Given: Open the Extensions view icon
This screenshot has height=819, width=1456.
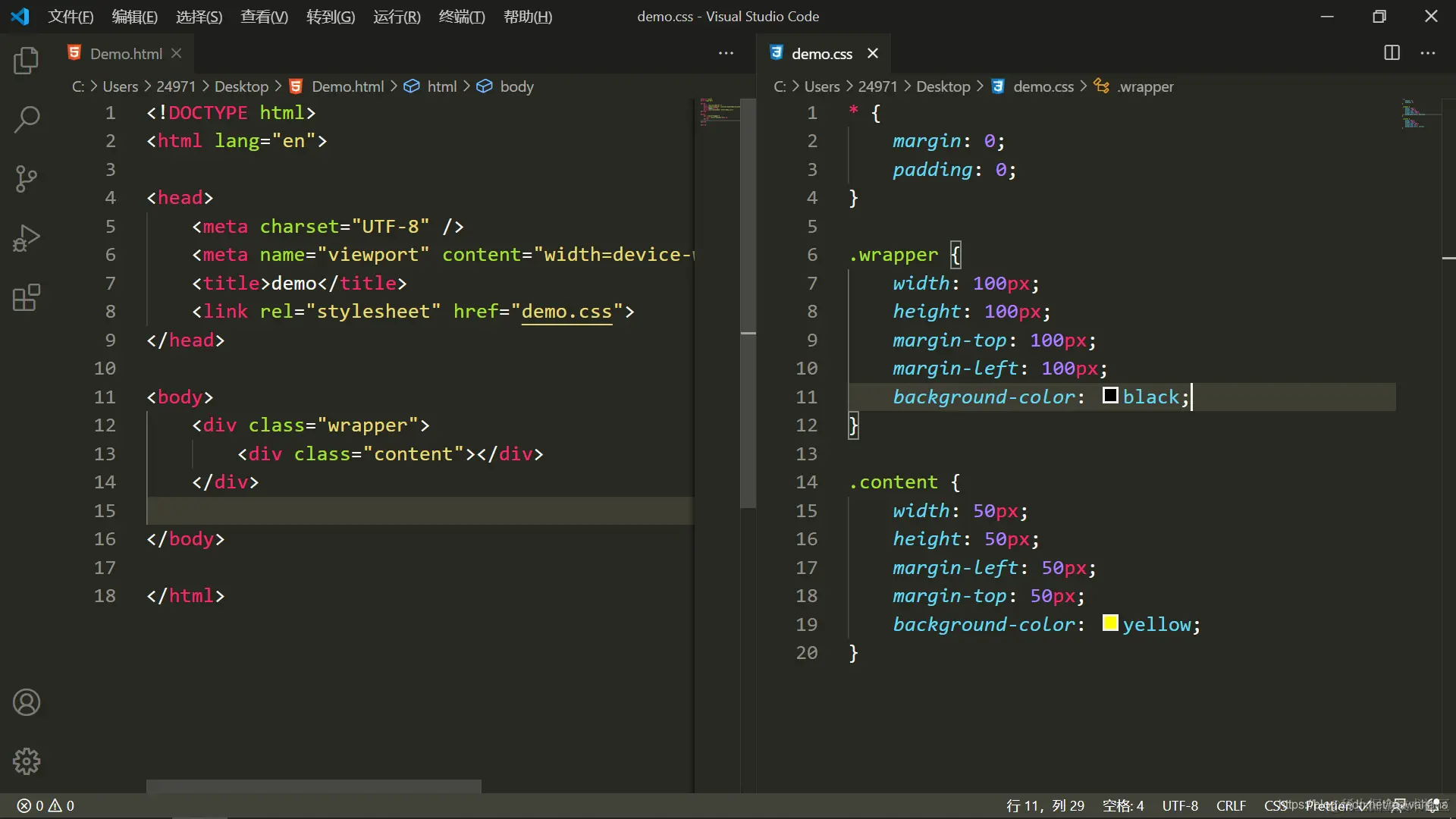Looking at the screenshot, I should coord(27,297).
